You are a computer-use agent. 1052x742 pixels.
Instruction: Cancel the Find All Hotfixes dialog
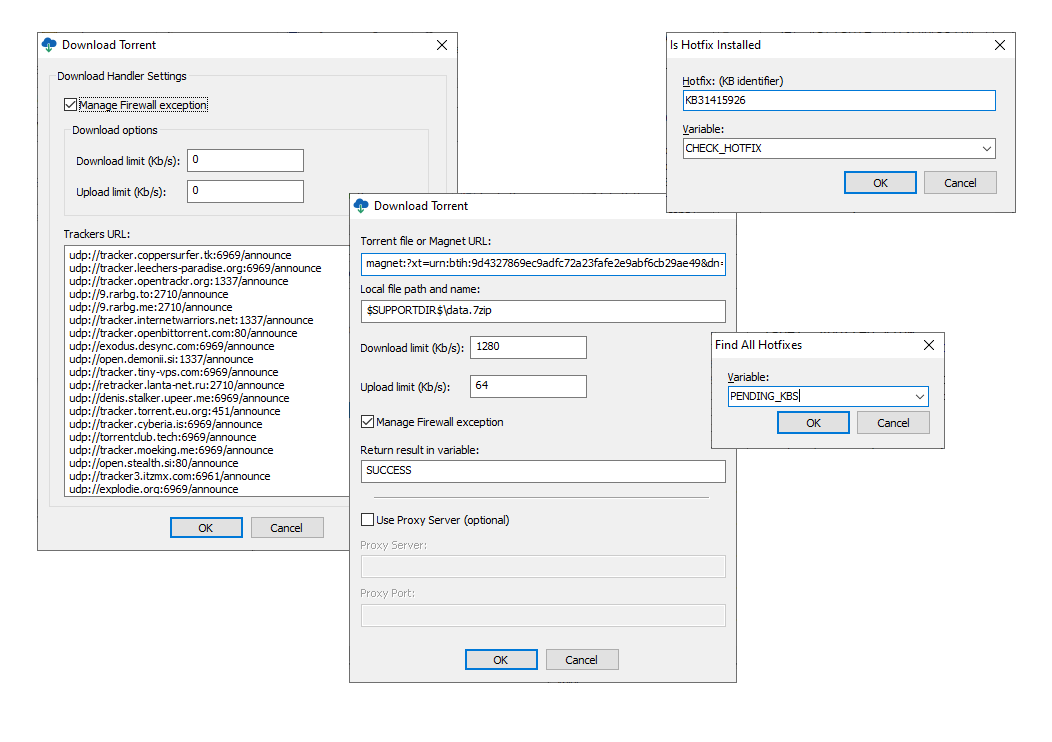point(893,423)
